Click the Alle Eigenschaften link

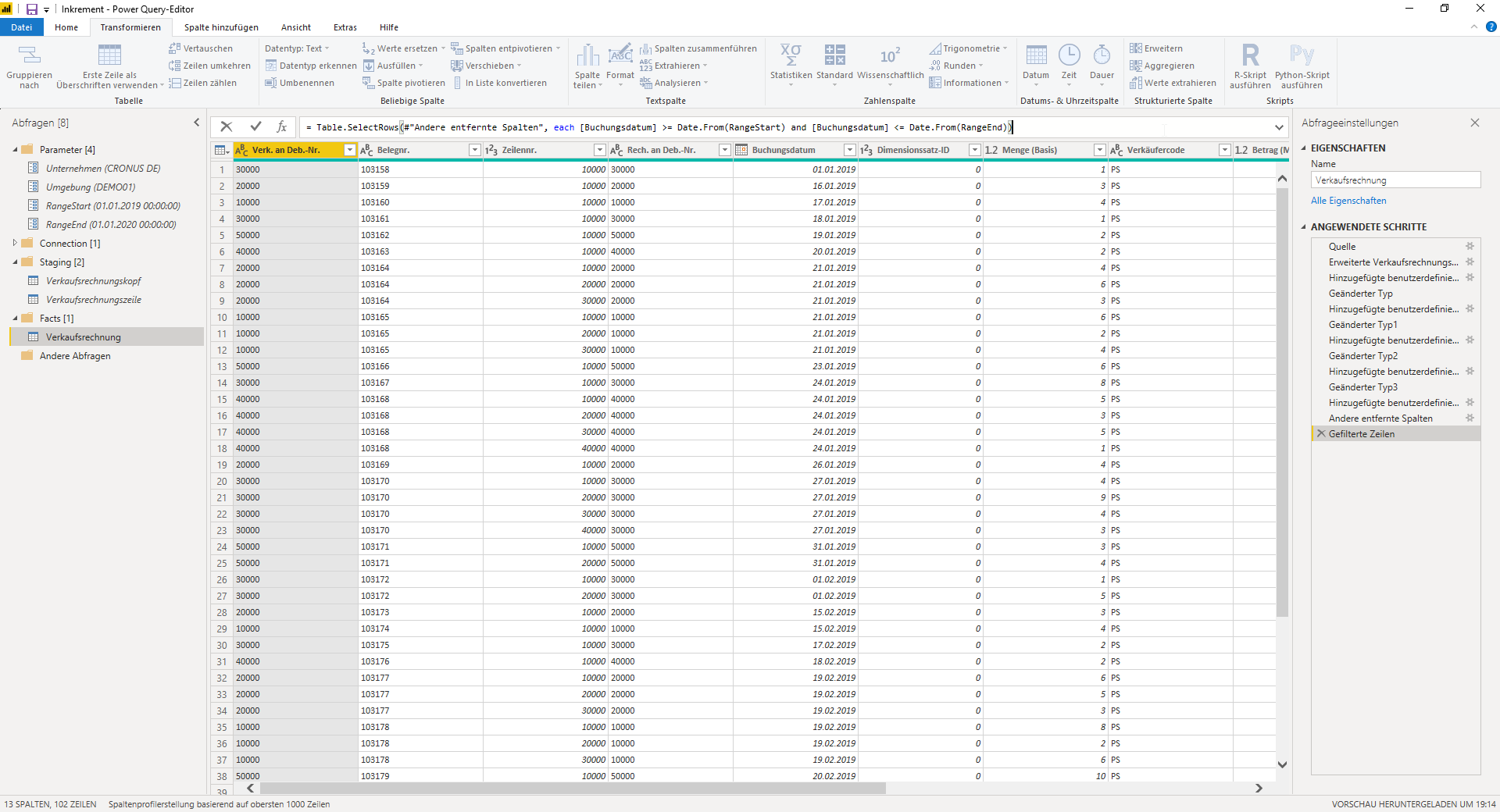pos(1348,201)
